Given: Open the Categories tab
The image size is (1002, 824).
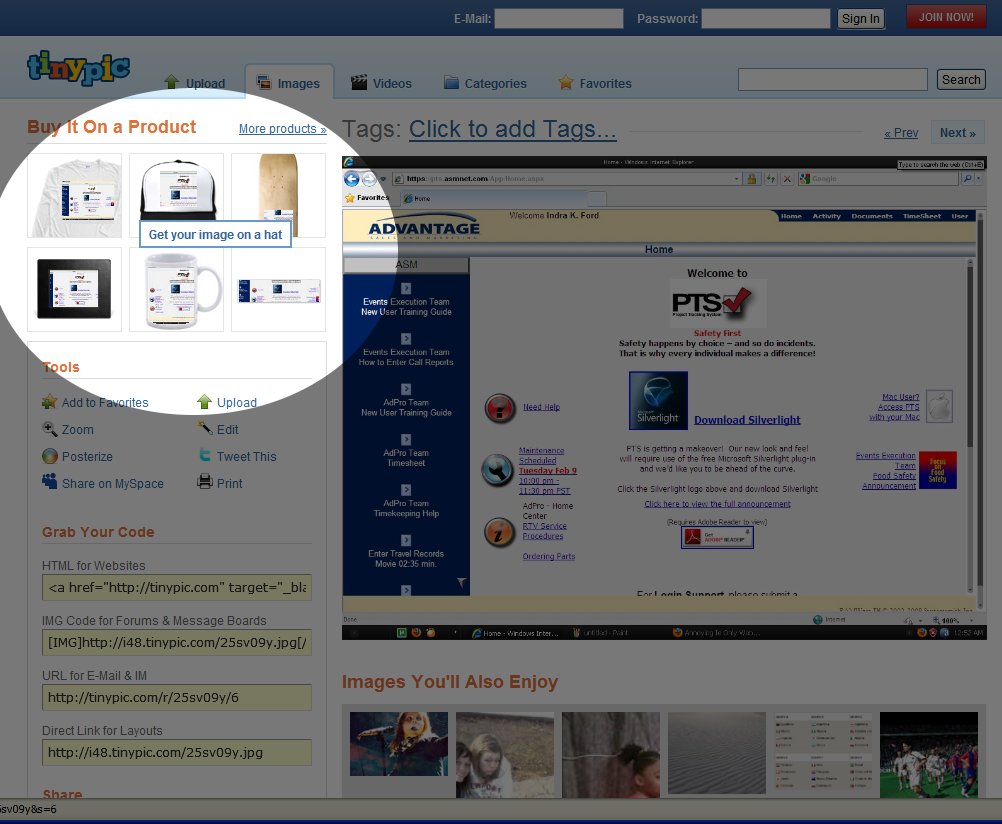Looking at the screenshot, I should pyautogui.click(x=484, y=83).
